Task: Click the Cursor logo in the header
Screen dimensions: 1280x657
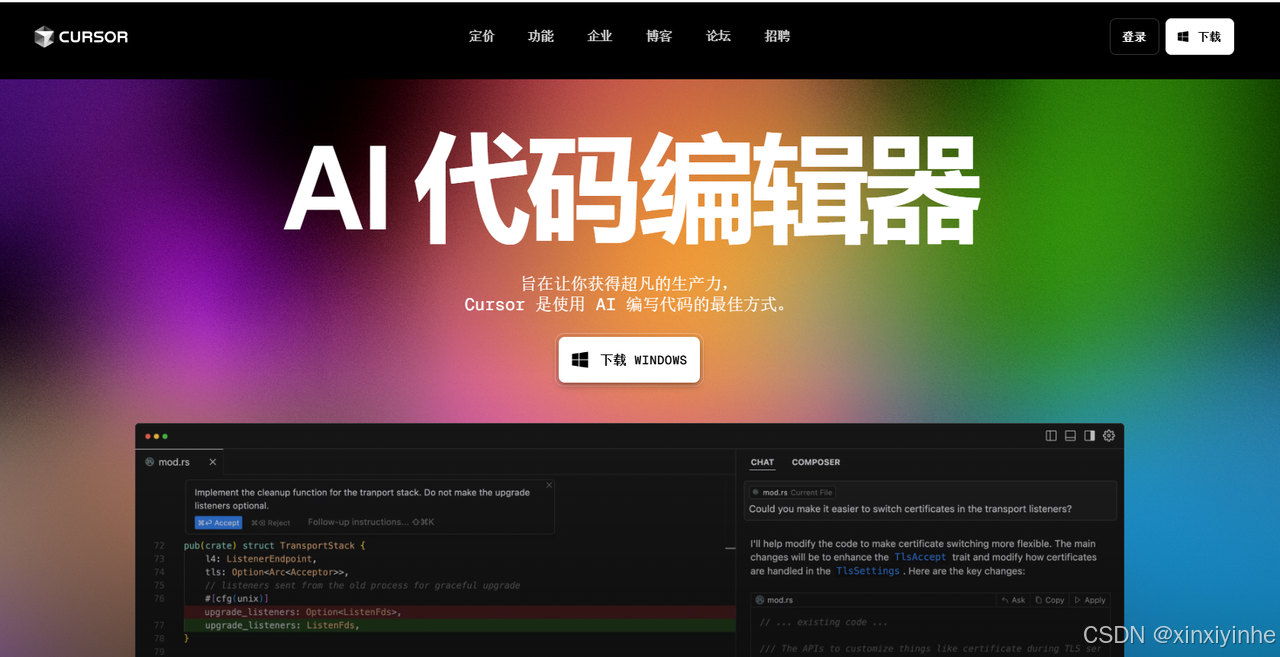Action: (x=80, y=36)
